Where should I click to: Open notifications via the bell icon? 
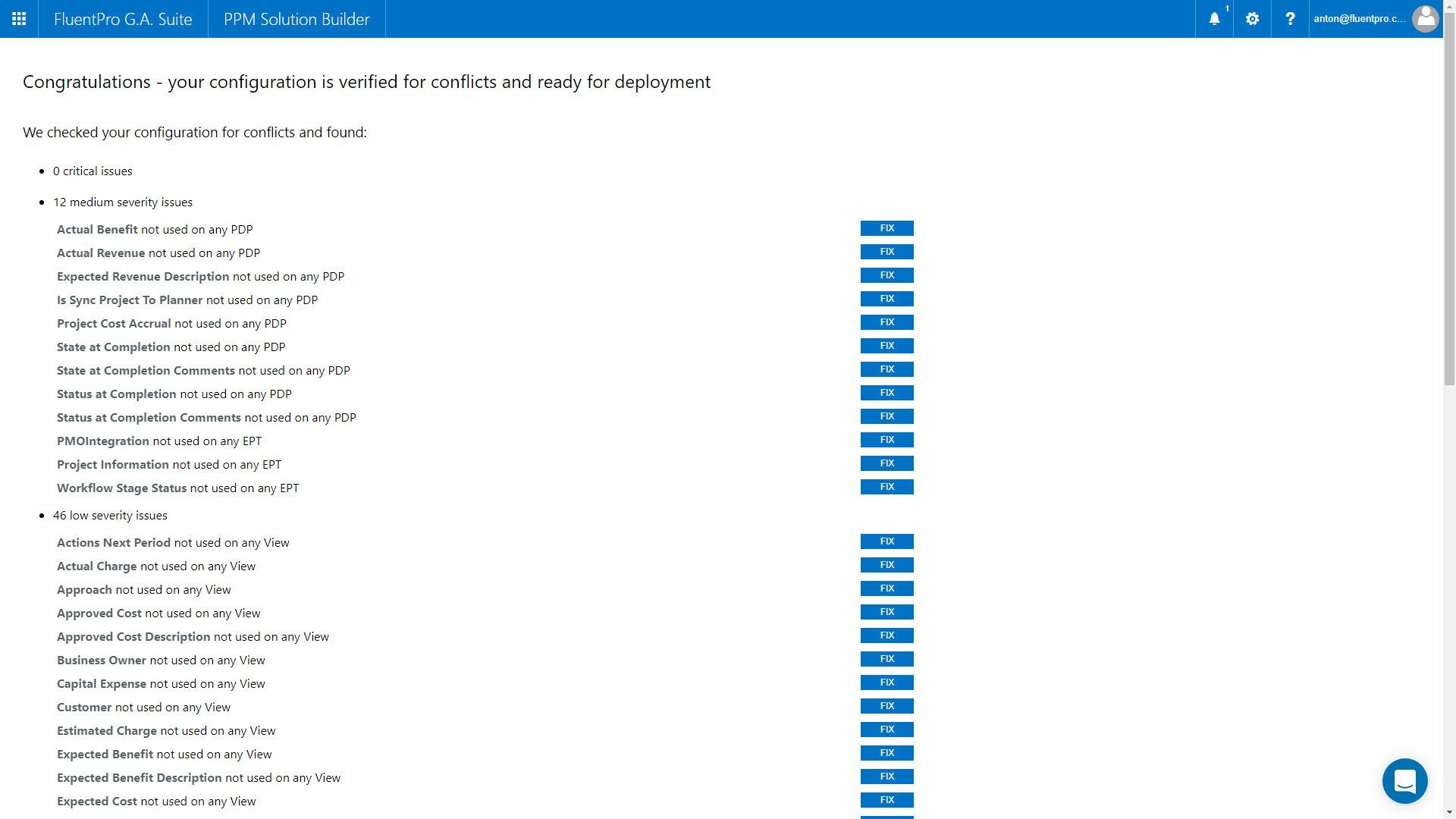coord(1214,19)
